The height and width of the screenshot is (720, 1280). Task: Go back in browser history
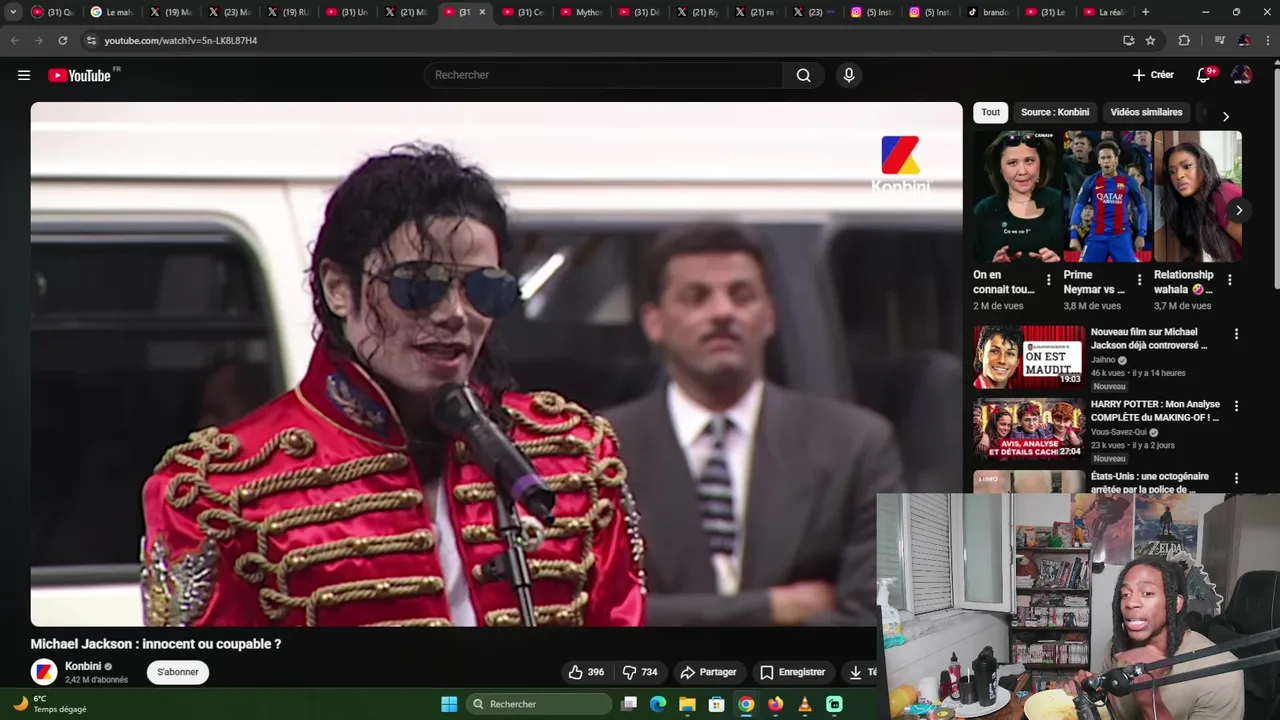click(14, 40)
